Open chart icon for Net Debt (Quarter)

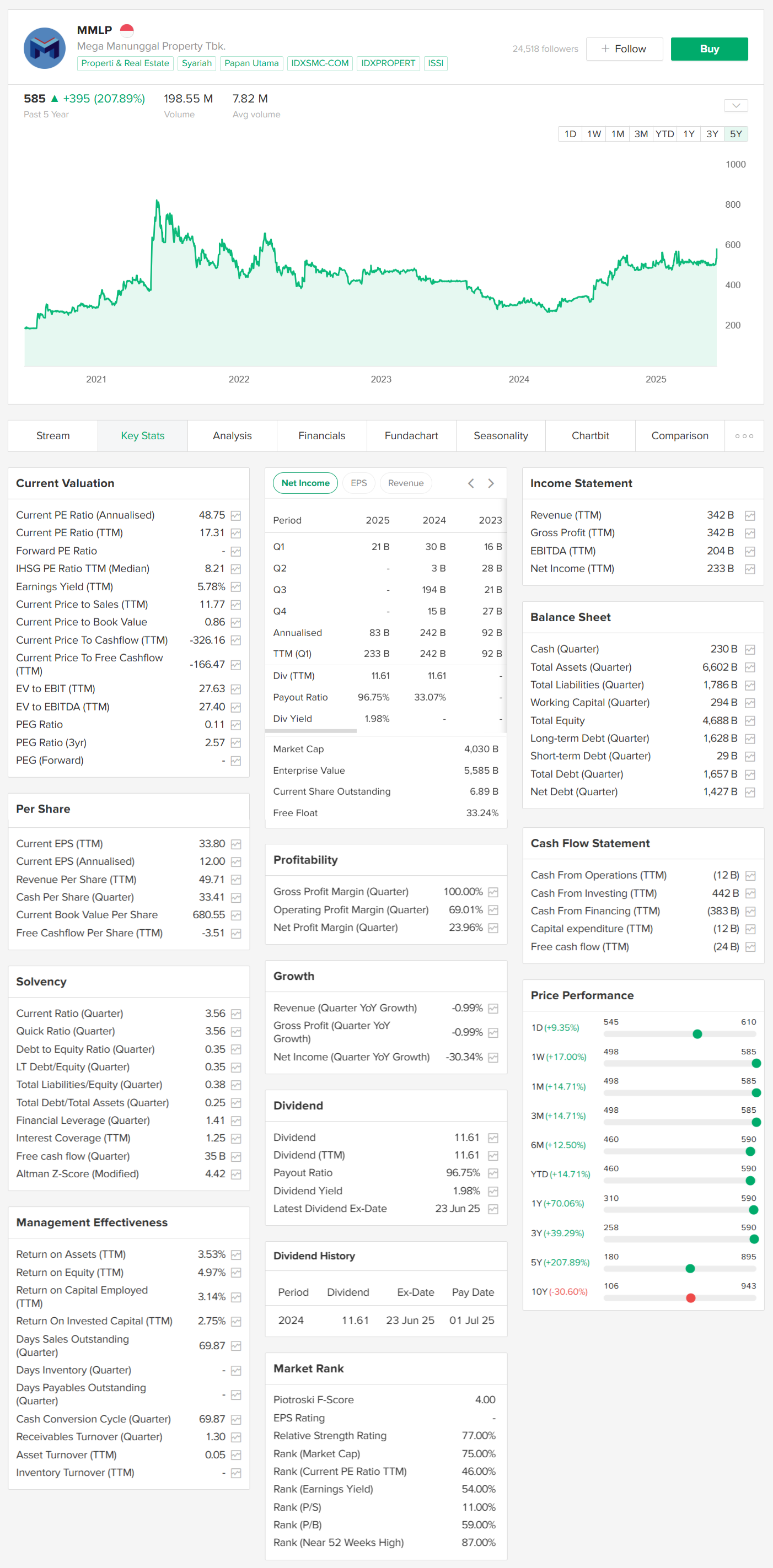point(750,793)
